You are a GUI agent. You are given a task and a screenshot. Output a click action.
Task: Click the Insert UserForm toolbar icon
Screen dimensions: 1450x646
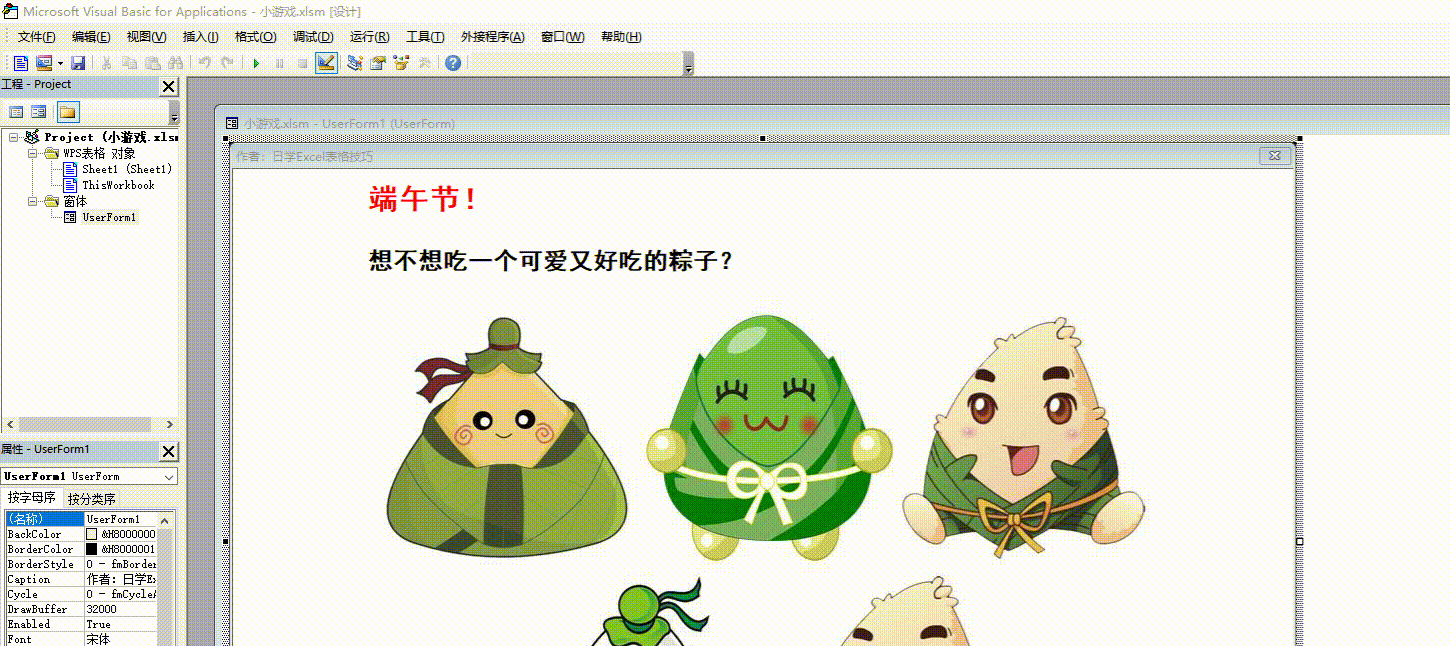44,63
